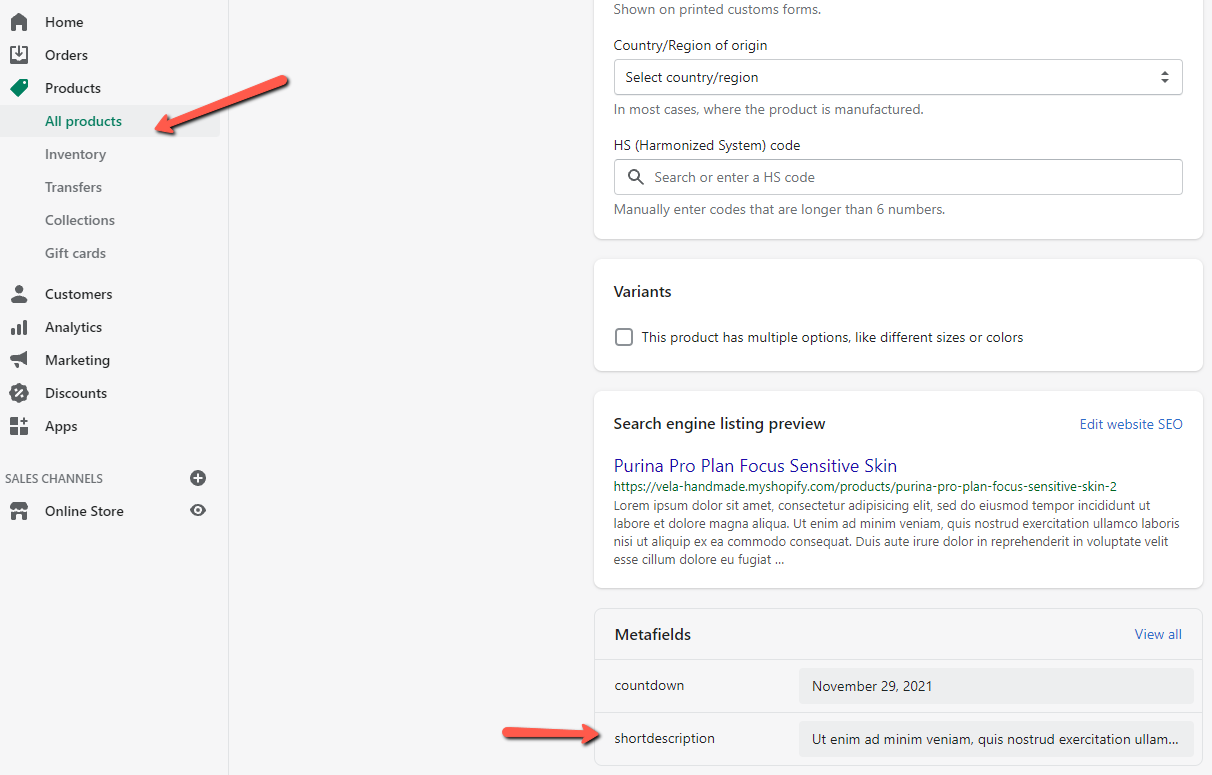
Task: Click View all metafields link
Action: (1157, 634)
